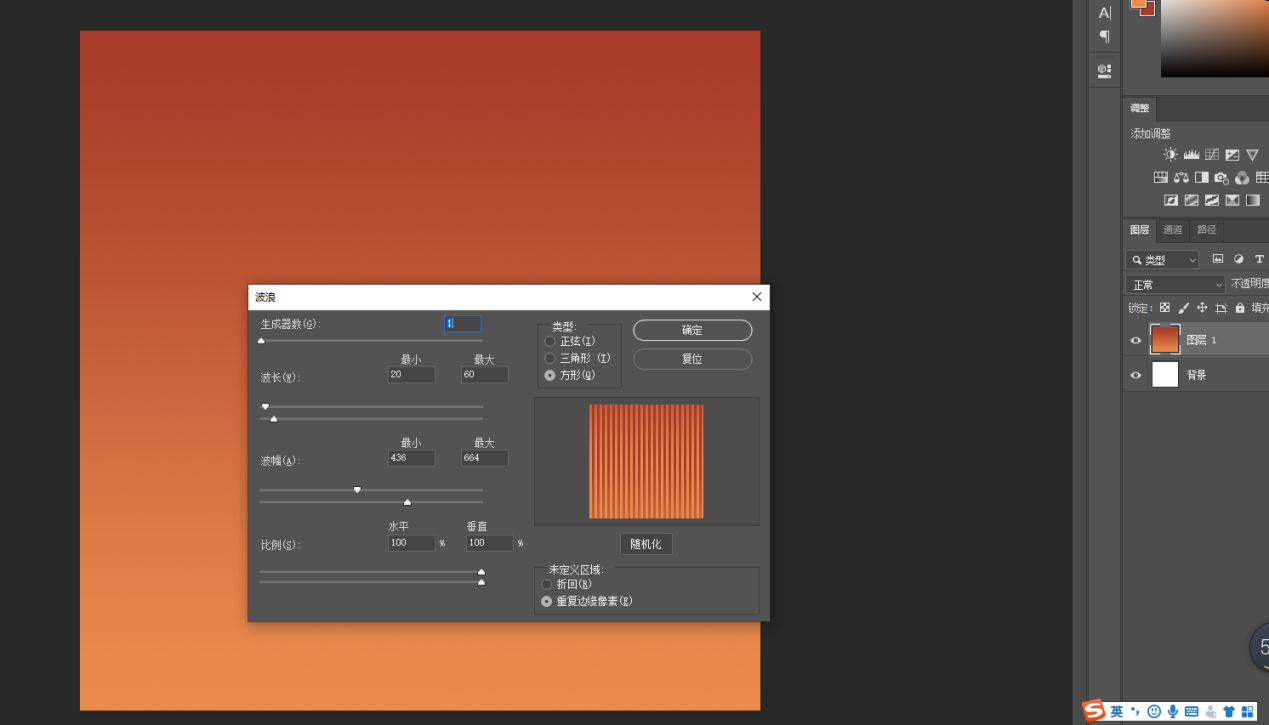The height and width of the screenshot is (725, 1269).
Task: Add a Selective Color adjustment
Action: point(1232,200)
